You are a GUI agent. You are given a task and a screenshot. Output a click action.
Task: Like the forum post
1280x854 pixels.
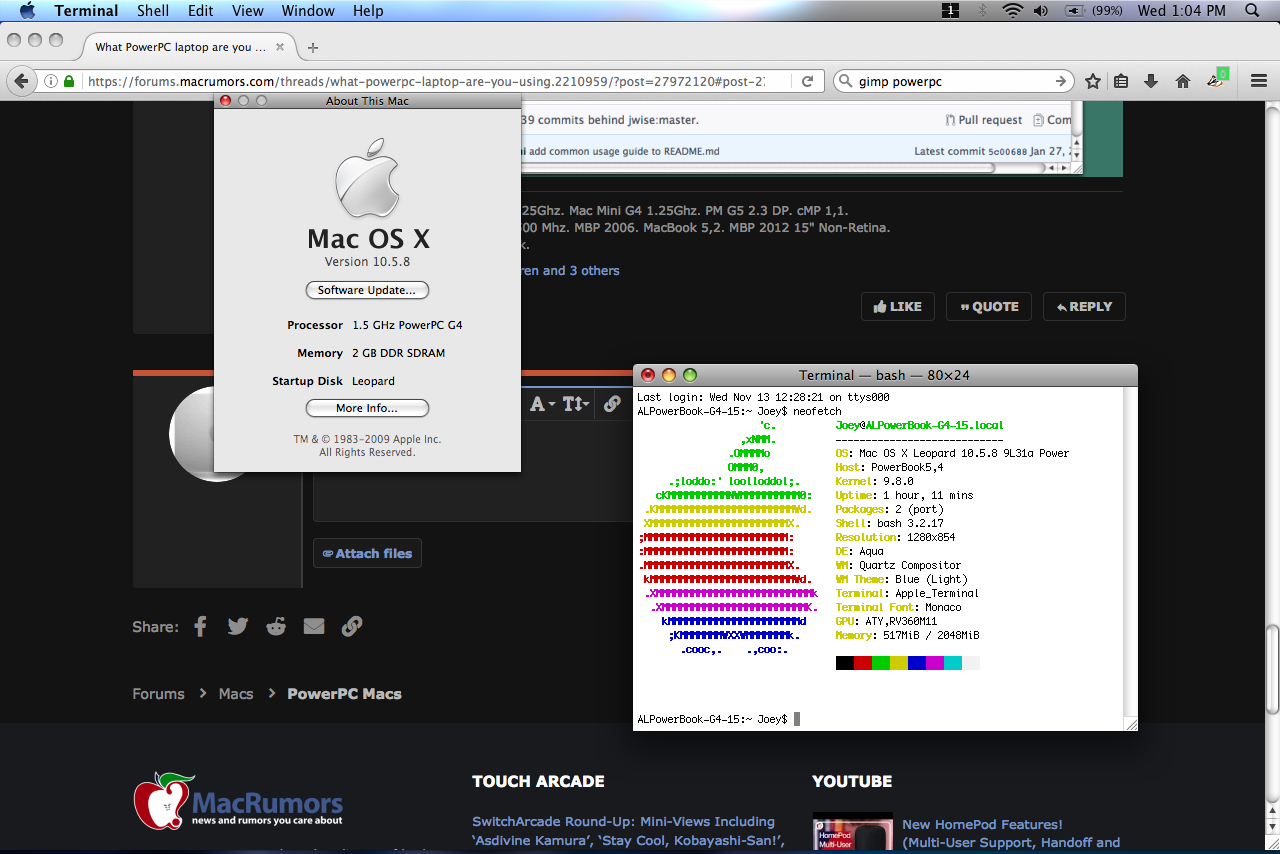[x=897, y=307]
